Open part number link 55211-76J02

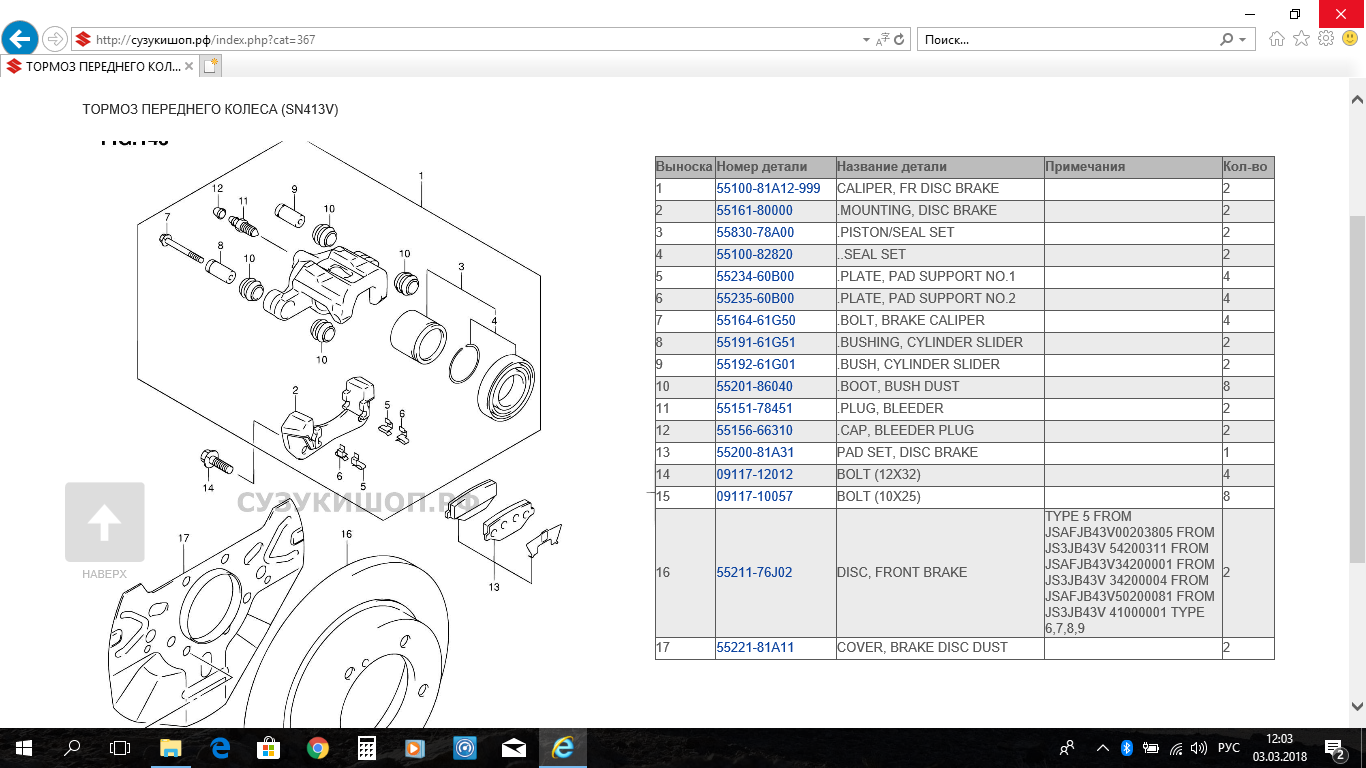(754, 573)
